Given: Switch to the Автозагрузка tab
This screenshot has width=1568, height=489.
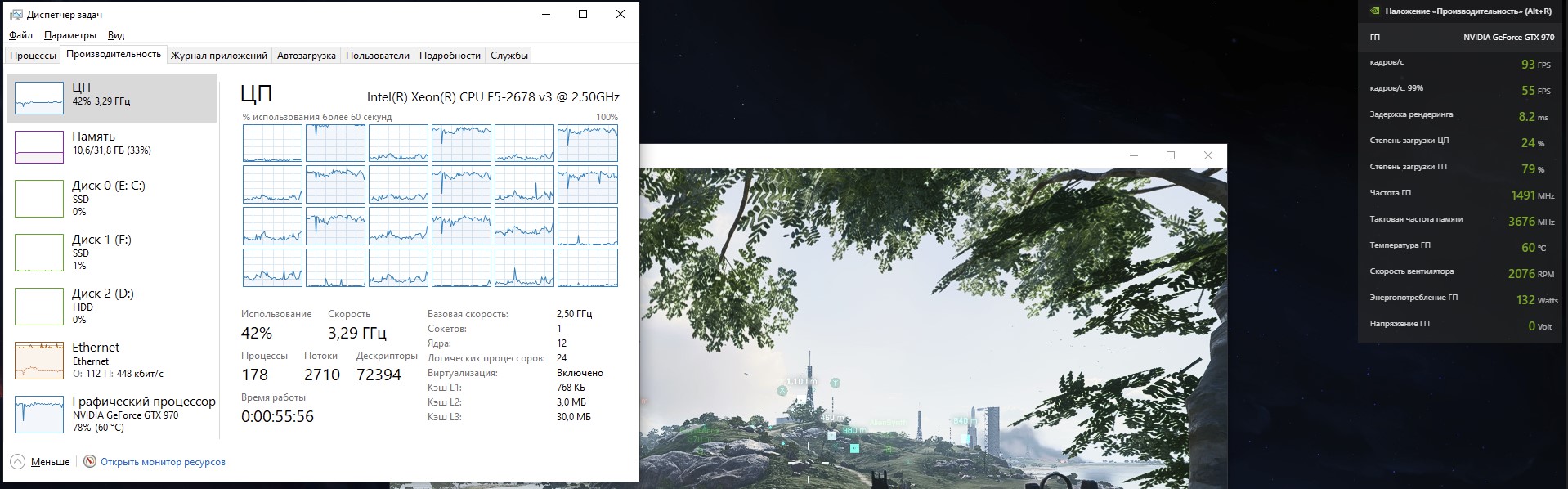Looking at the screenshot, I should 307,56.
